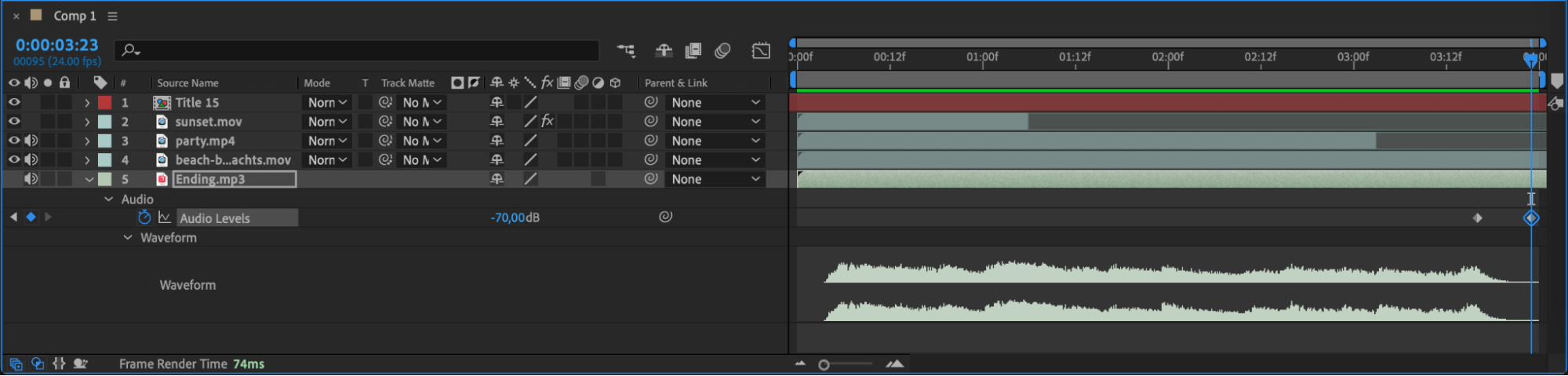Screen dimensions: 1568x376
Task: Hide the Title 15 layer
Action: click(14, 102)
